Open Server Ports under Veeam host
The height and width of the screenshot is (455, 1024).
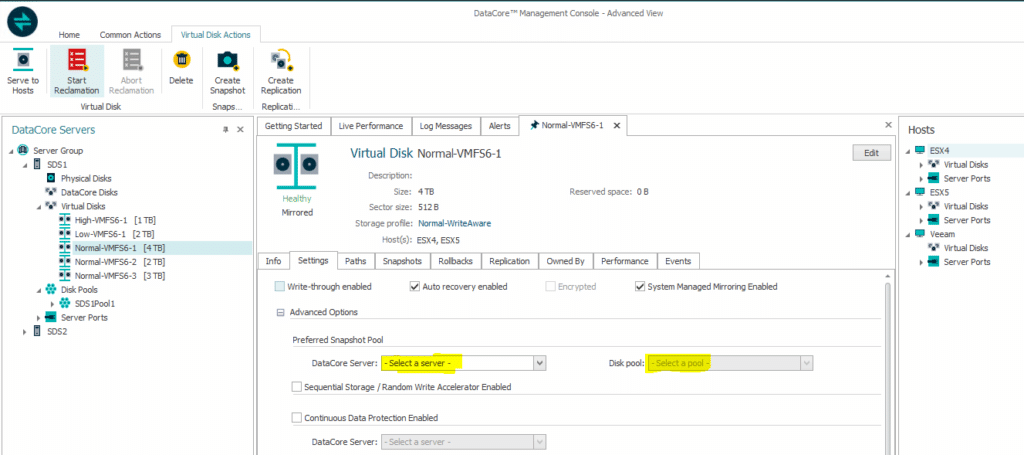pos(967,262)
